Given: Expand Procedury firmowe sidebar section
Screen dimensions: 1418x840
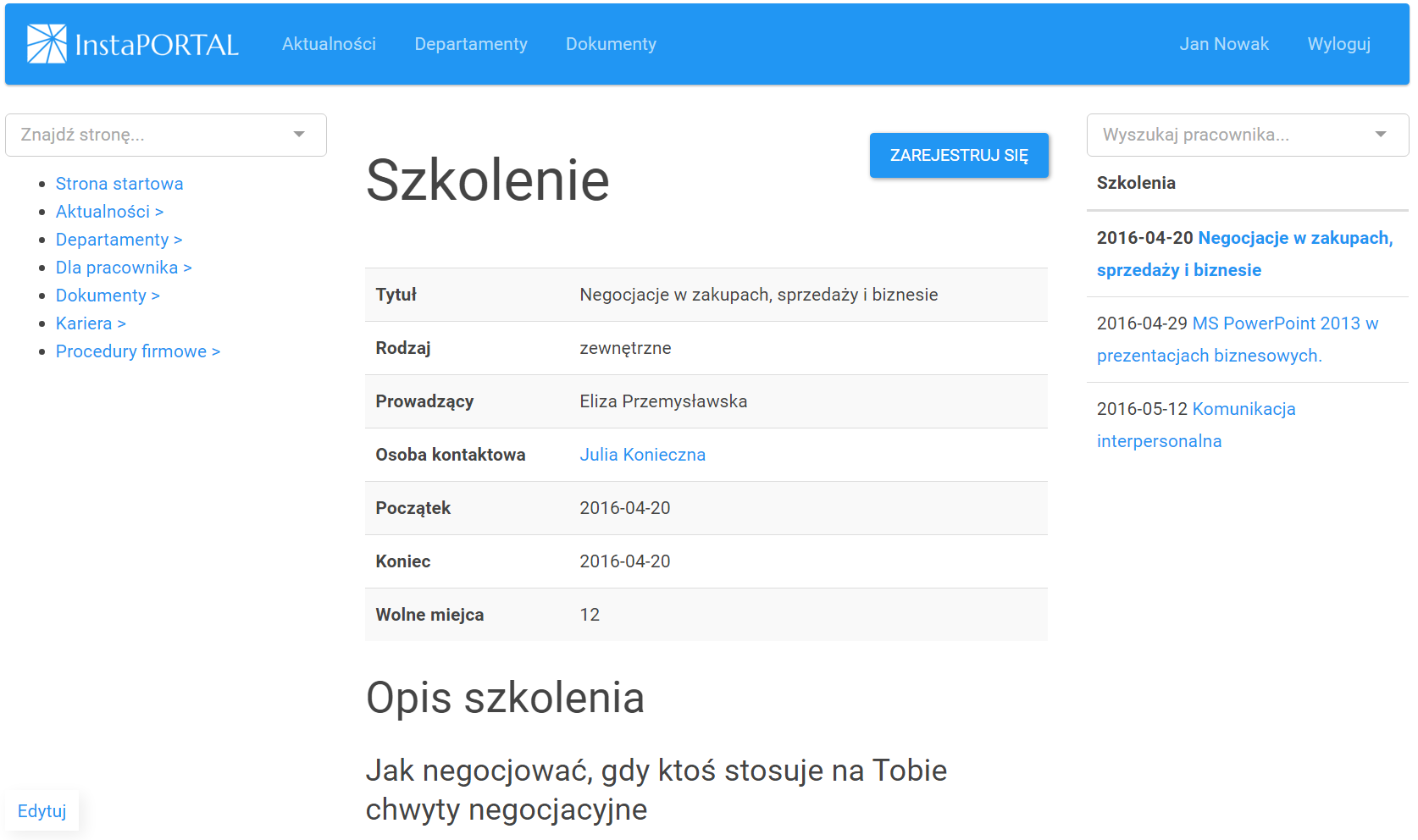Looking at the screenshot, I should (x=137, y=351).
